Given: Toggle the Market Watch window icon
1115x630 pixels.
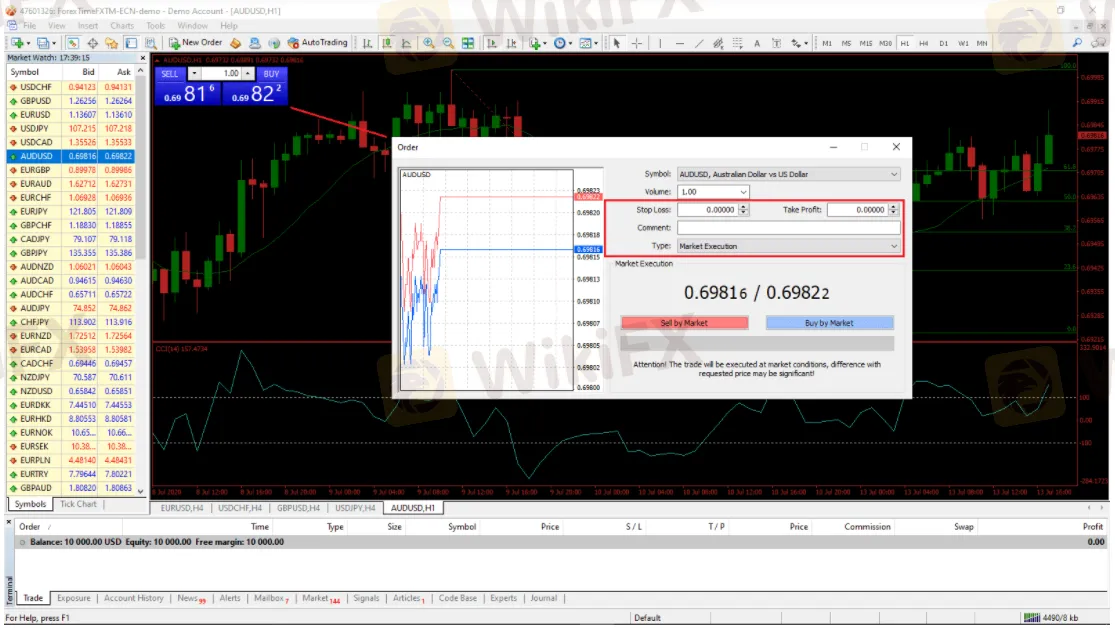Looking at the screenshot, I should coord(73,43).
